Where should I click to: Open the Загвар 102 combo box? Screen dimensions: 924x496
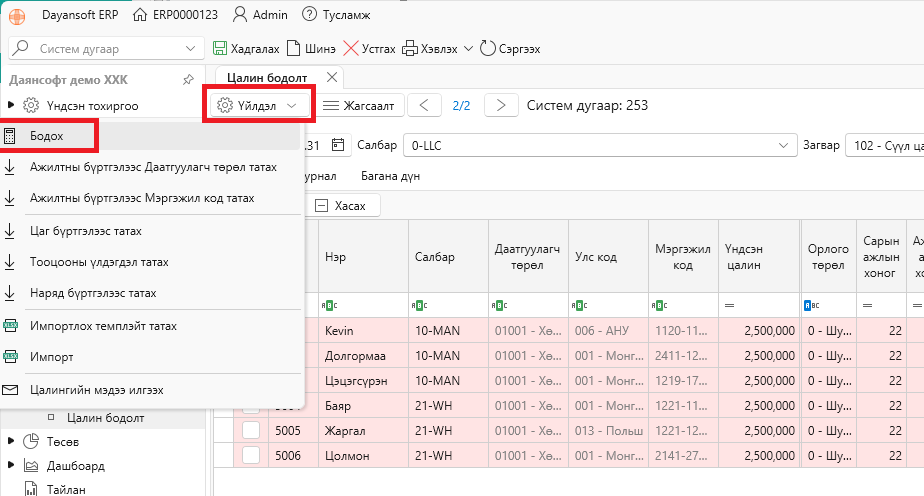(885, 146)
